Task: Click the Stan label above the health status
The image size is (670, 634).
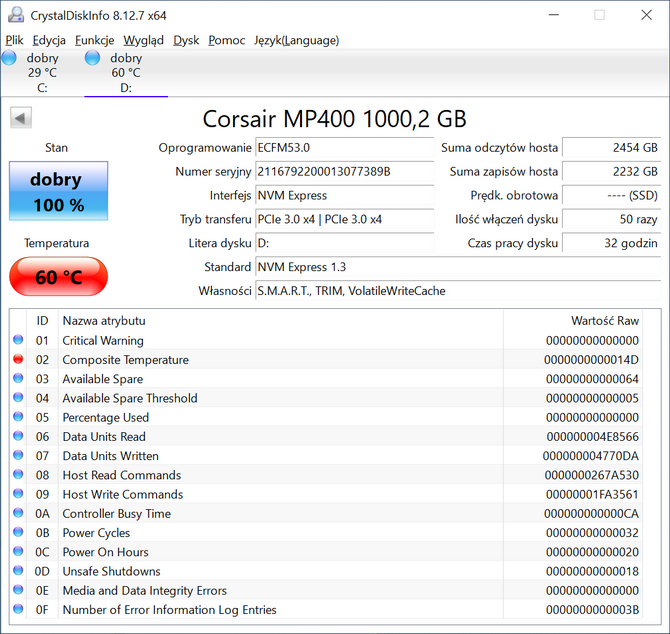Action: point(56,148)
